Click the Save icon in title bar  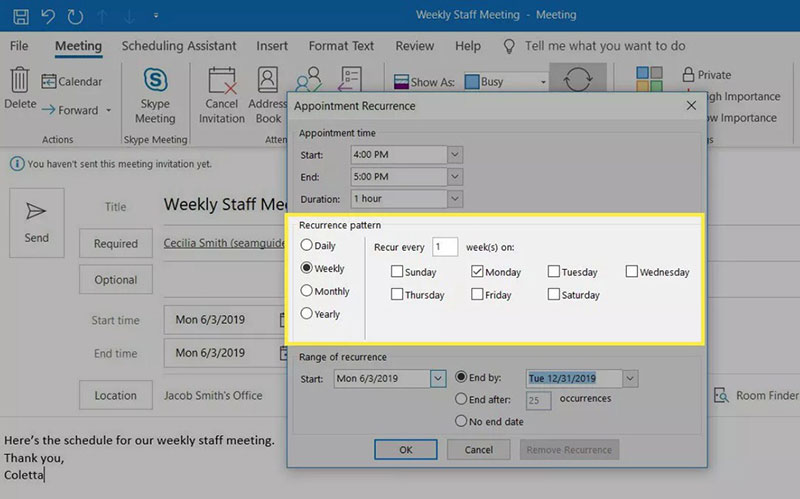[x=21, y=16]
